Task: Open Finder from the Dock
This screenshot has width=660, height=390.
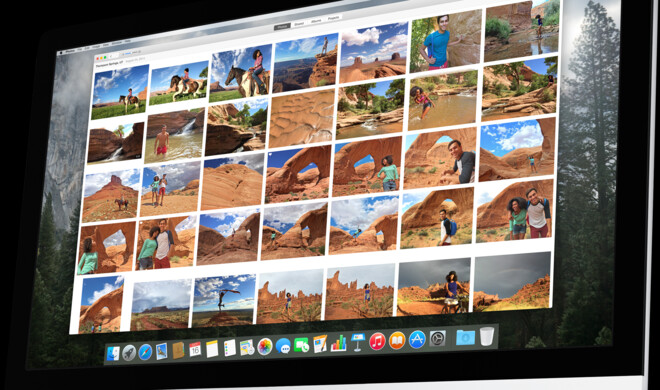Action: pyautogui.click(x=112, y=354)
